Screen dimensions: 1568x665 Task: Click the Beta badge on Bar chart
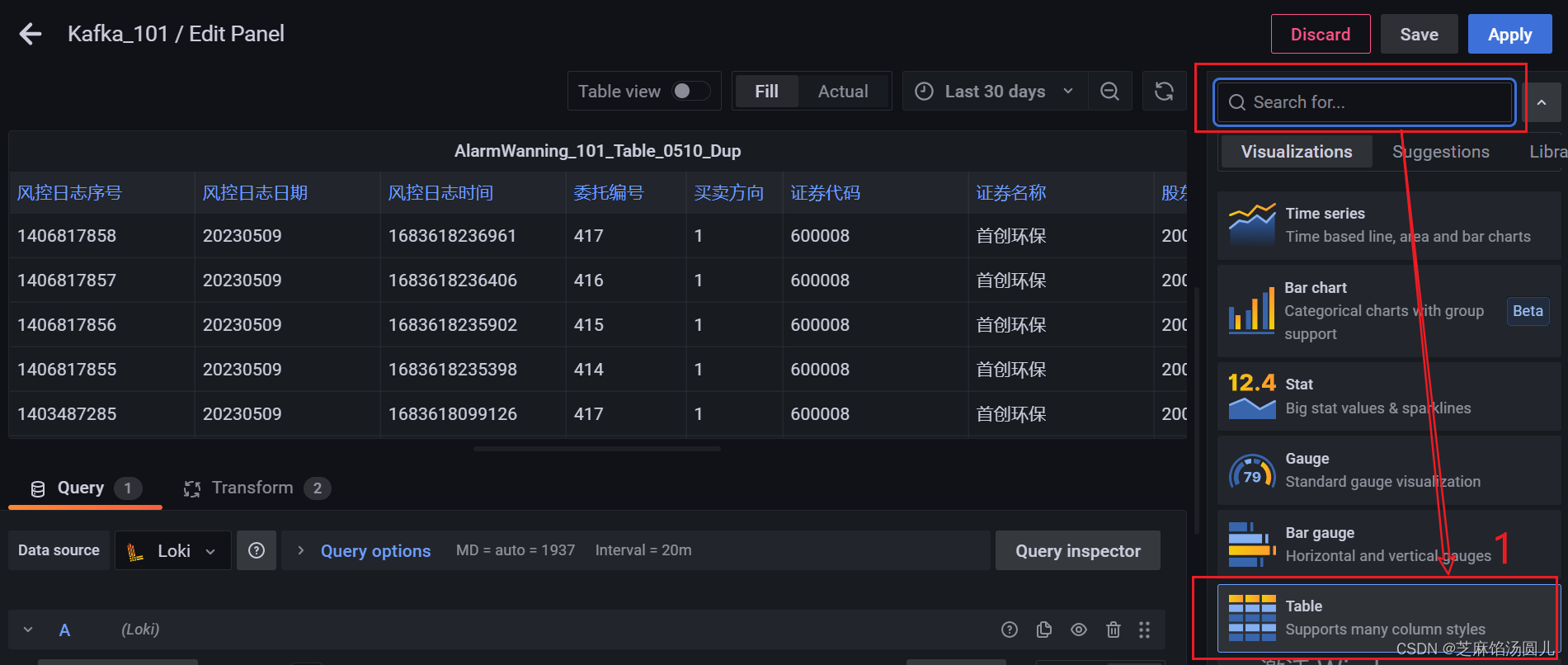coord(1528,311)
